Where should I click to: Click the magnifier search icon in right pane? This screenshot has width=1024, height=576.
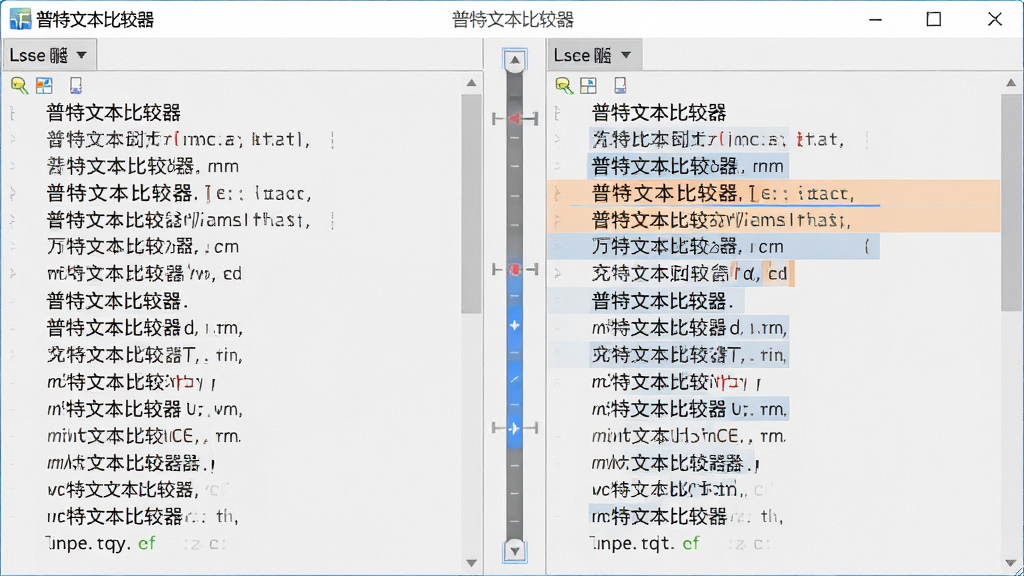(x=564, y=86)
